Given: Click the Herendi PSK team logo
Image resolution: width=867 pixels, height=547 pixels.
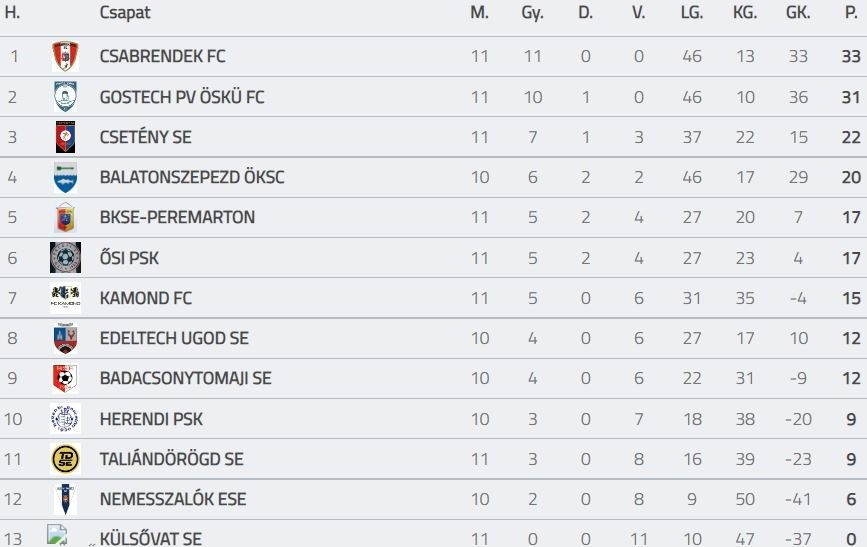Looking at the screenshot, I should (65, 419).
